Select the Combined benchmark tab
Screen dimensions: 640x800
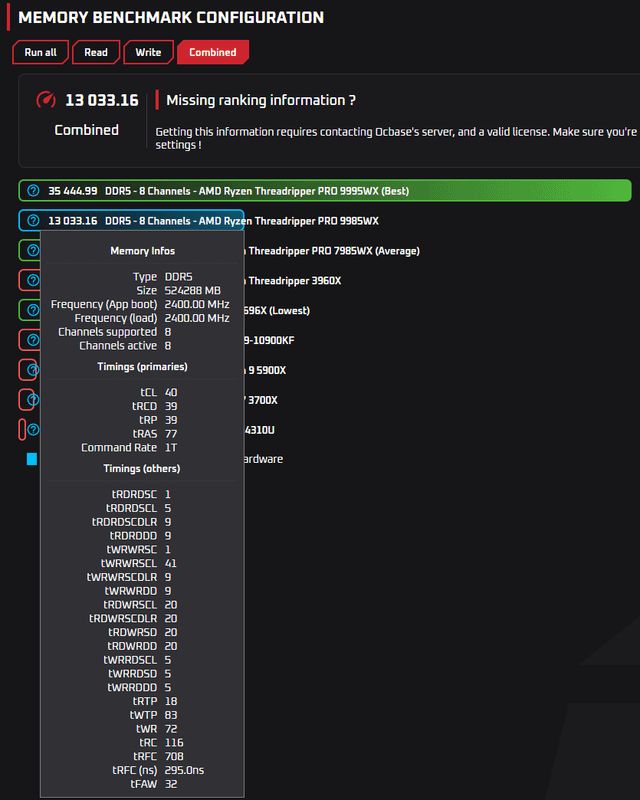(213, 52)
